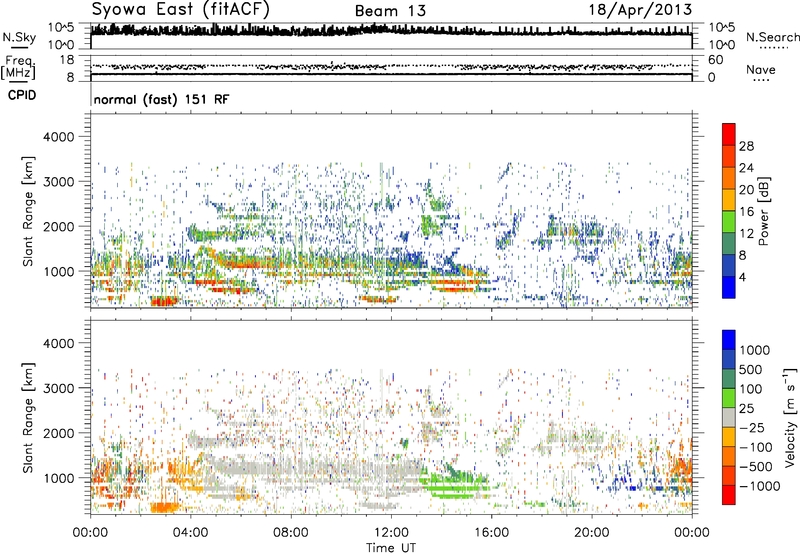This screenshot has height=554, width=800.
Task: Click the 08:00 time tick label
Action: 290,533
